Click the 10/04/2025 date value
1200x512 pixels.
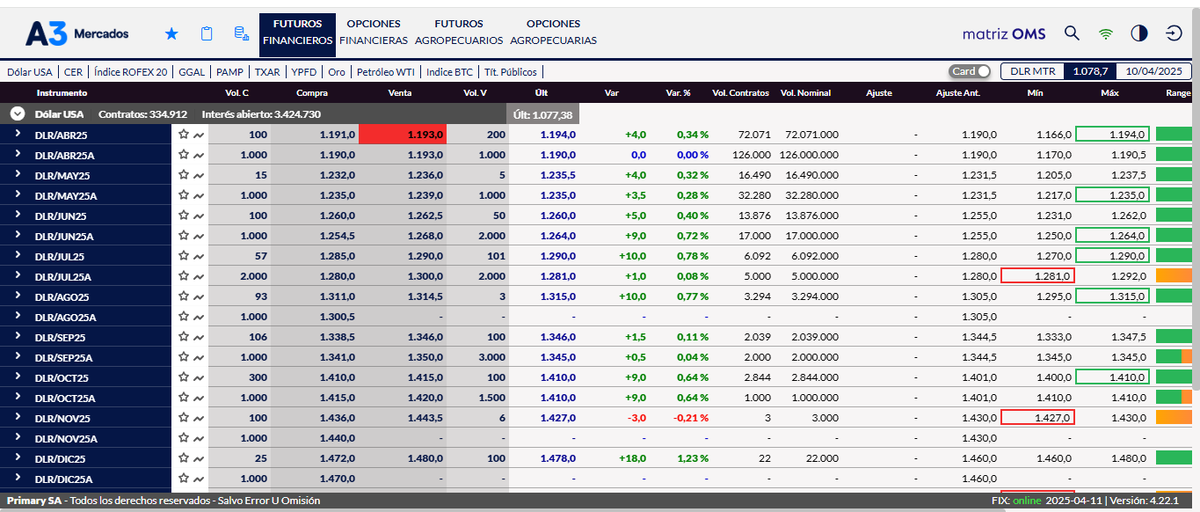click(1154, 71)
